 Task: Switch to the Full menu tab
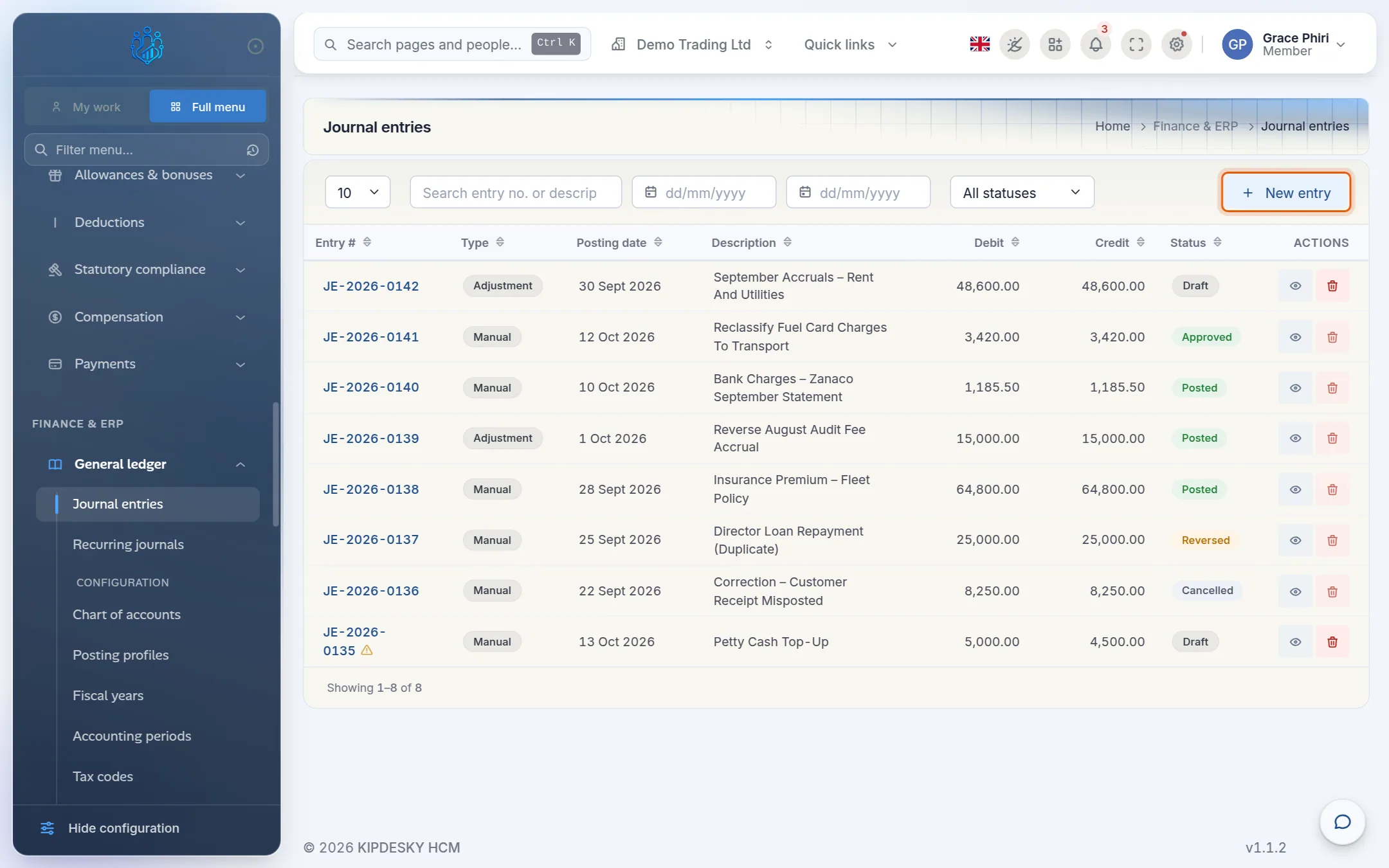pos(208,107)
